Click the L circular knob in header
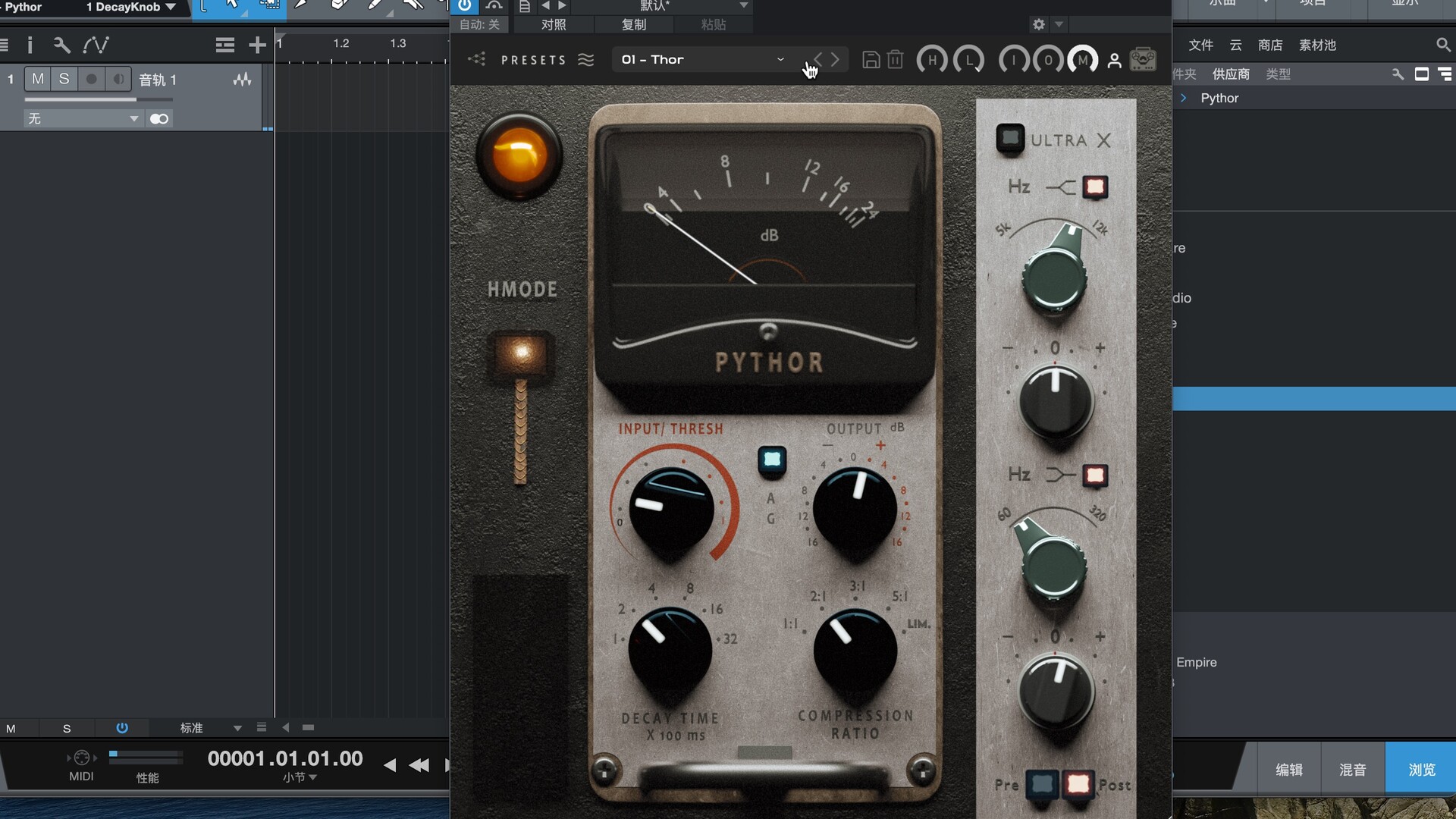The width and height of the screenshot is (1456, 819). pos(969,59)
